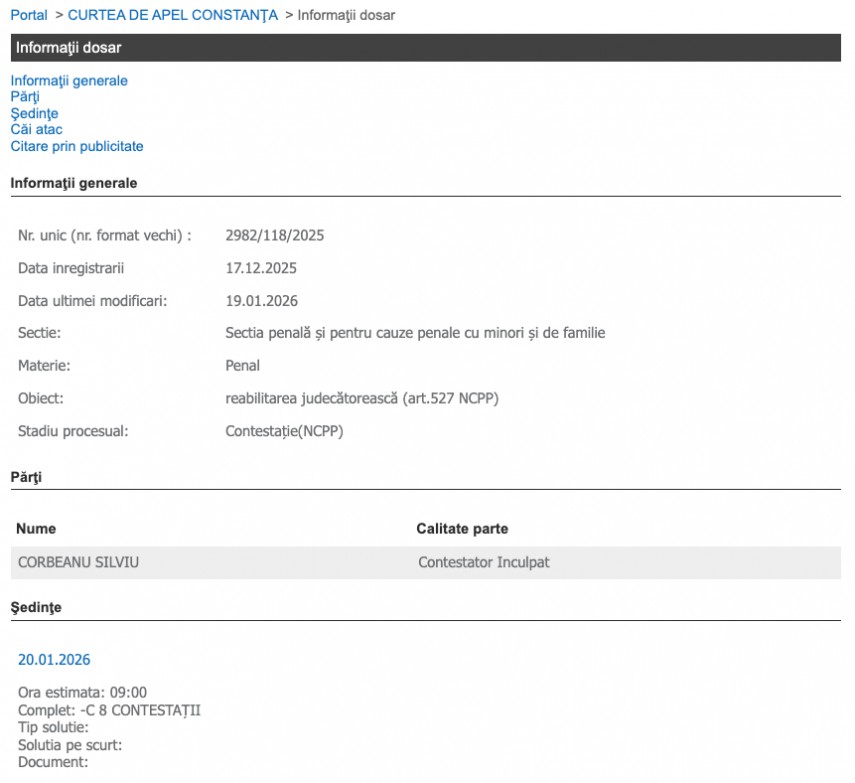Open hearing dated 20.01.2026
The height and width of the screenshot is (783, 855).
54,659
